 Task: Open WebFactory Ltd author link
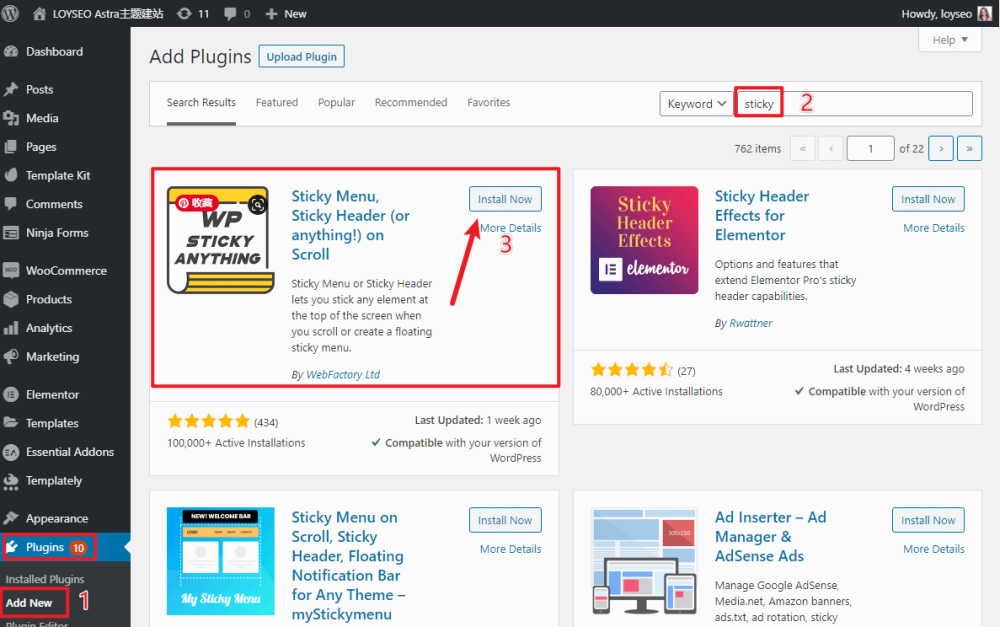343,374
